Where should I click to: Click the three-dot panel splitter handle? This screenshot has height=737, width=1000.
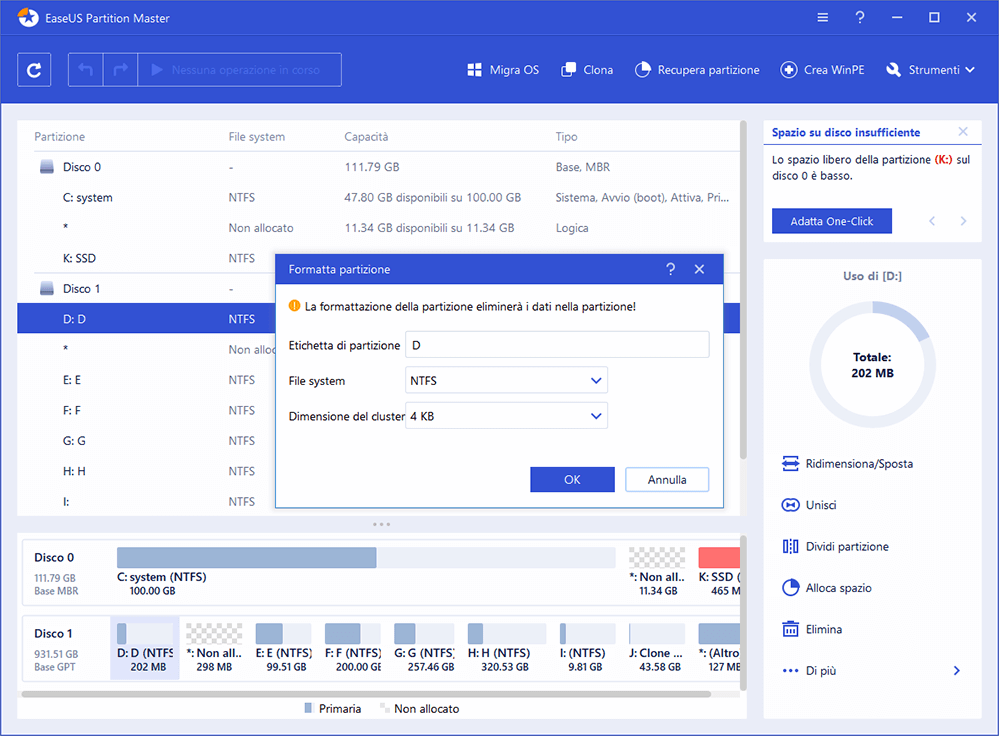click(x=381, y=524)
